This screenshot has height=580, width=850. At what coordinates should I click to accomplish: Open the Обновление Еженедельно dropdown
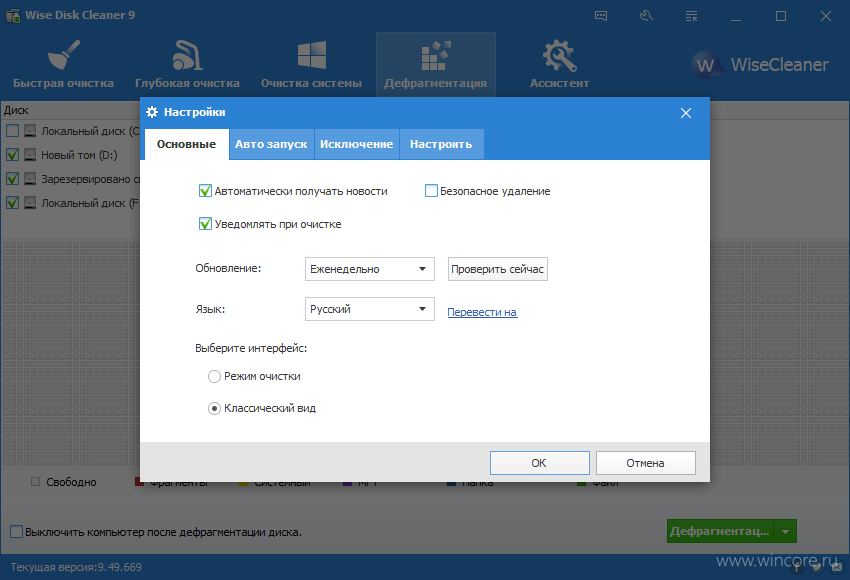tap(370, 269)
